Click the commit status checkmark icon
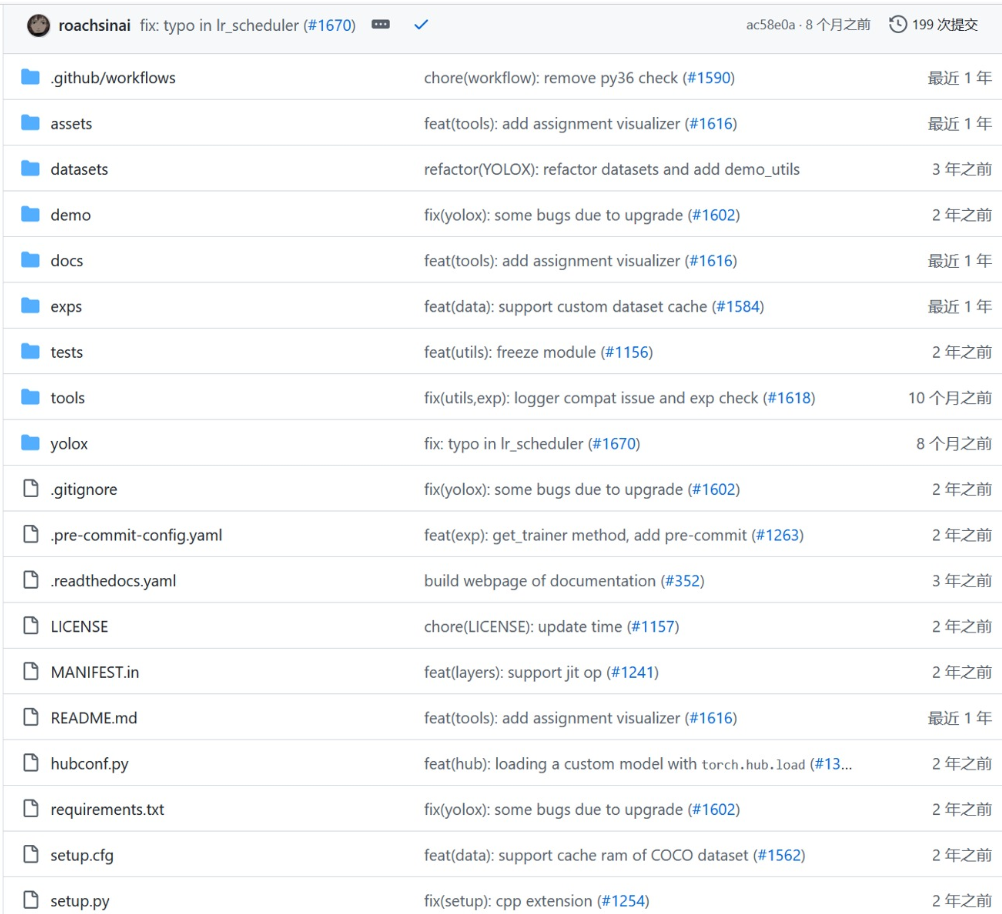 [x=421, y=25]
